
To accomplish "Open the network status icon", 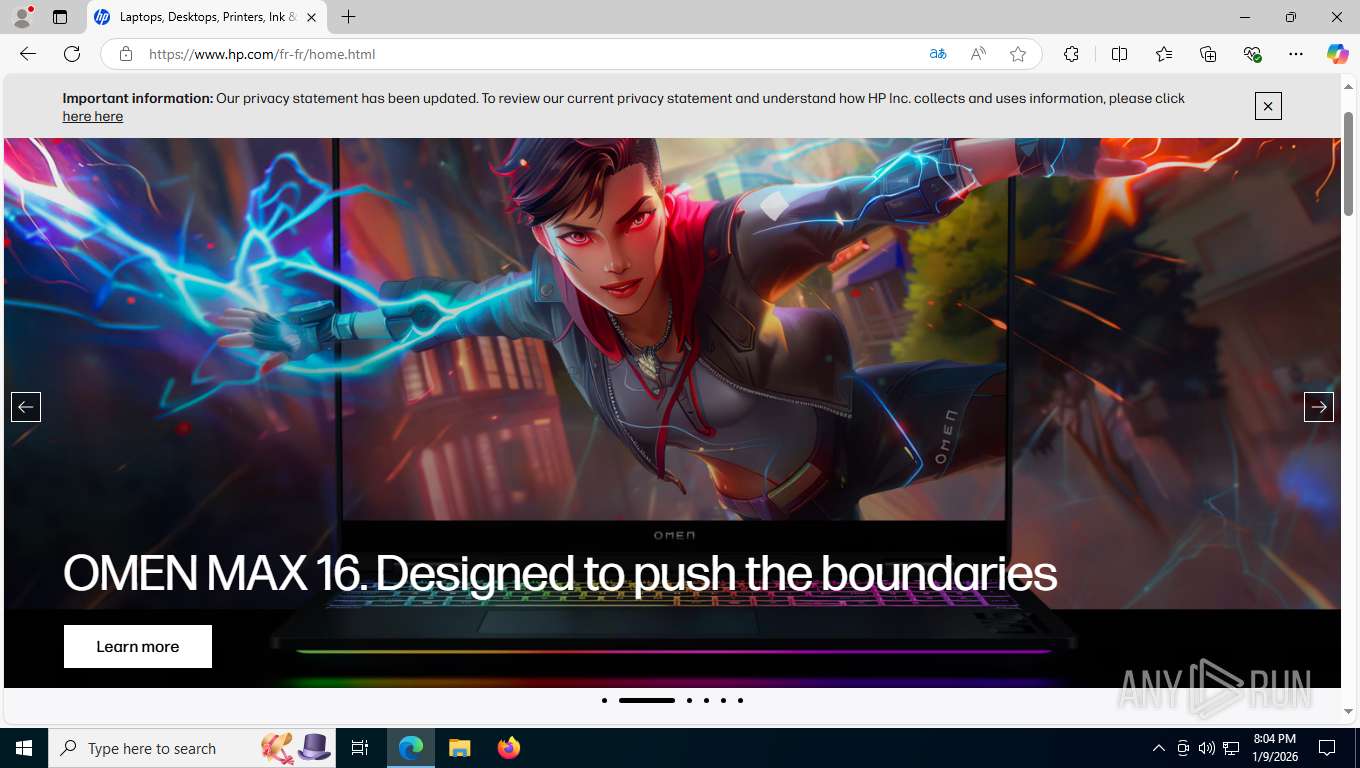I will 1231,748.
